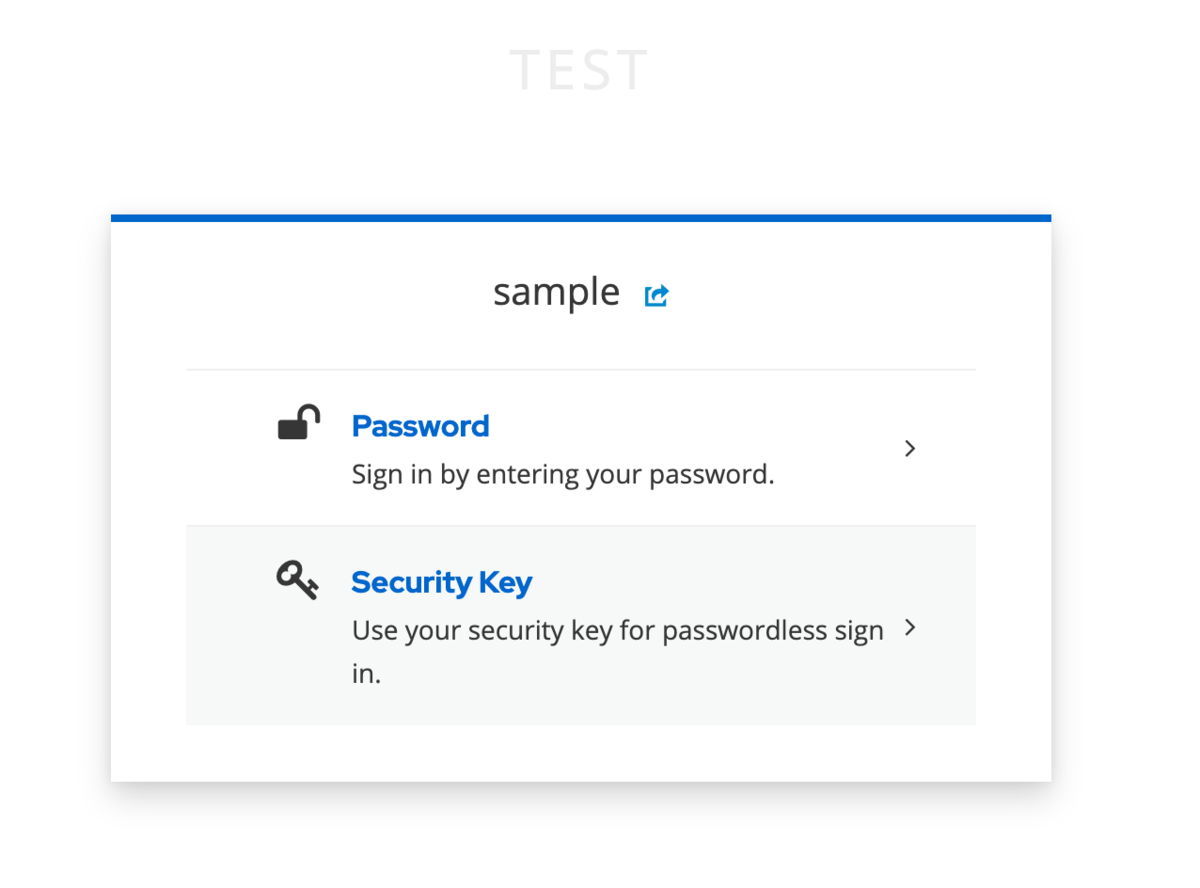Click the word "Security" in Security Key title
The image size is (1200, 888).
point(410,582)
